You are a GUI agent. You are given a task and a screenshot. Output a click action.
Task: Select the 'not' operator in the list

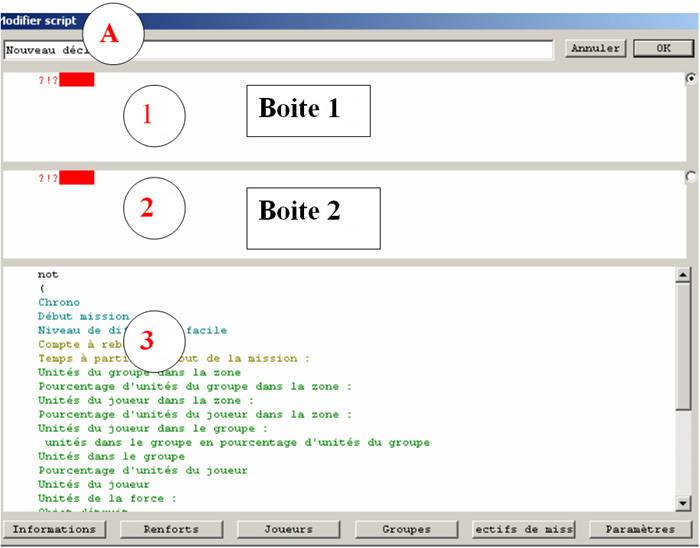point(48,274)
